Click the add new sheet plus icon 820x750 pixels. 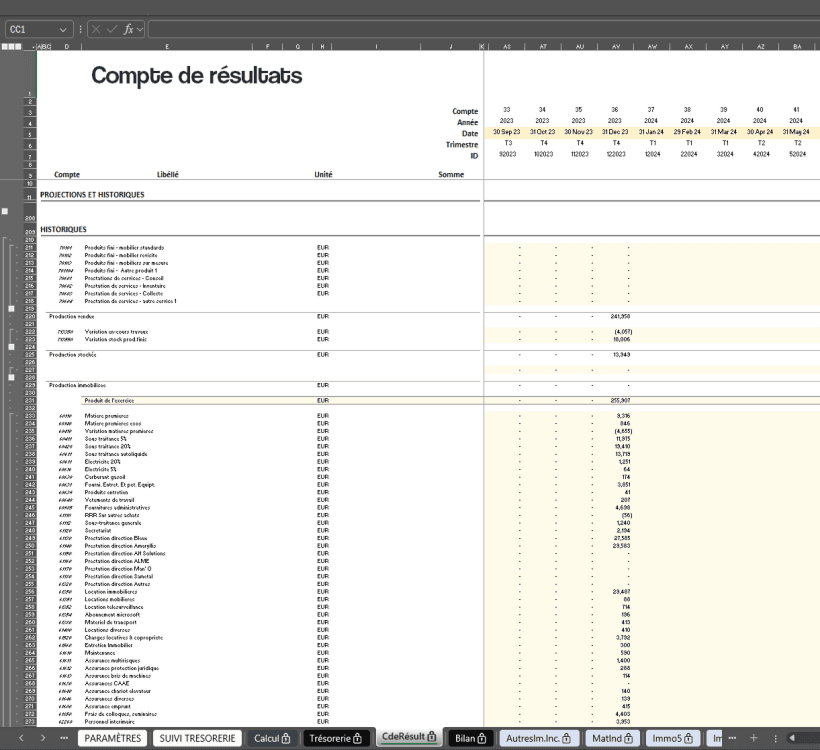[777, 738]
